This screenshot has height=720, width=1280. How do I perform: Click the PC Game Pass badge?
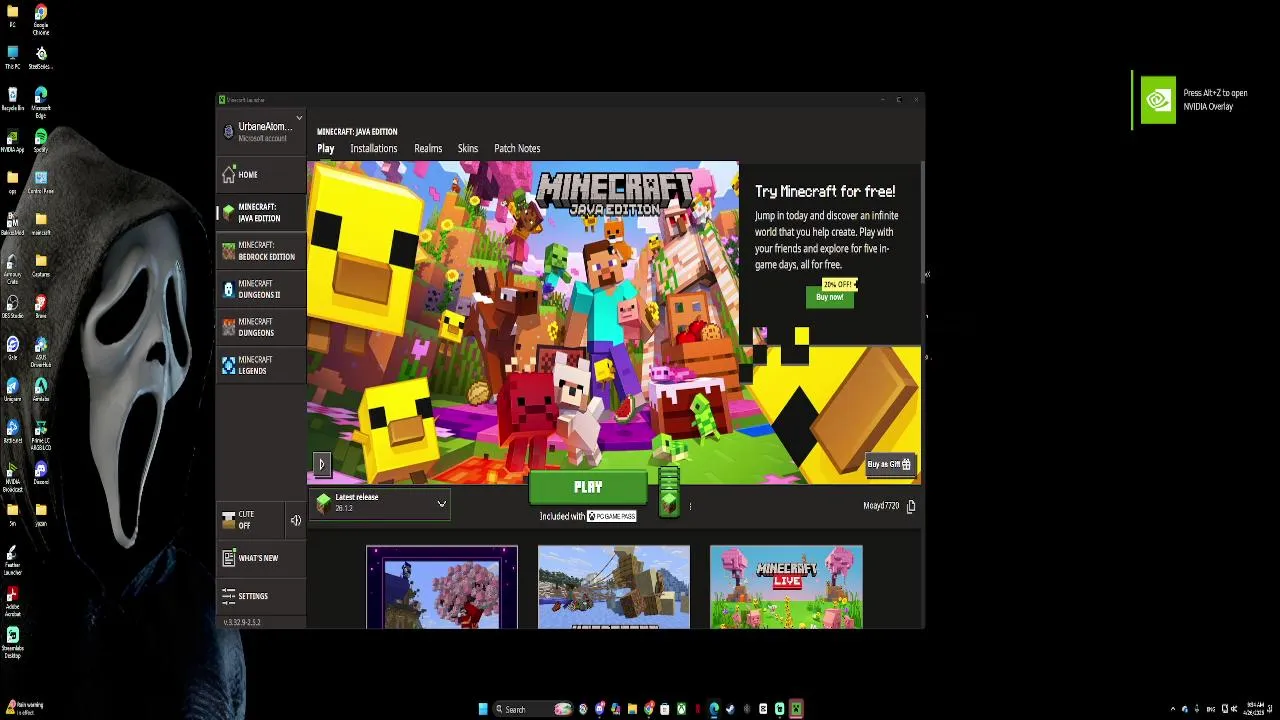coord(612,516)
